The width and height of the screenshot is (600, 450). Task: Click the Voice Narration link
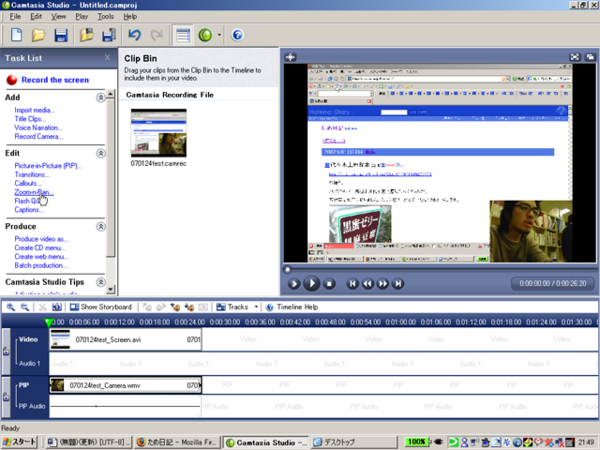(x=38, y=128)
